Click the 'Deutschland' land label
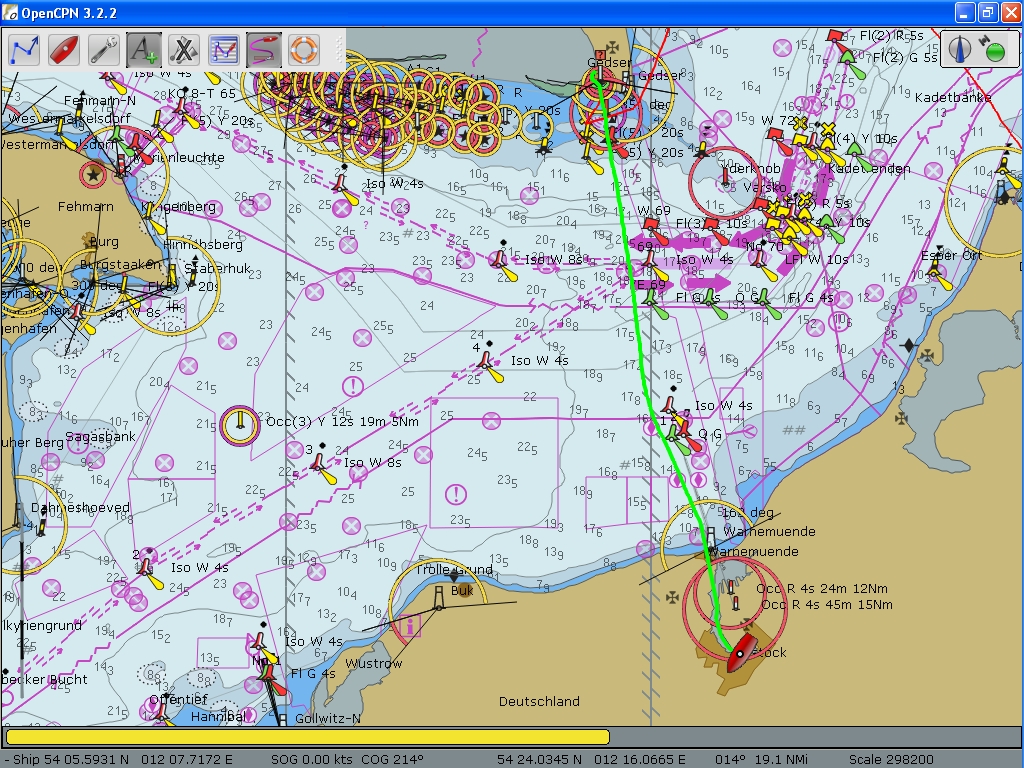Screen dimensions: 1024x768 (539, 701)
